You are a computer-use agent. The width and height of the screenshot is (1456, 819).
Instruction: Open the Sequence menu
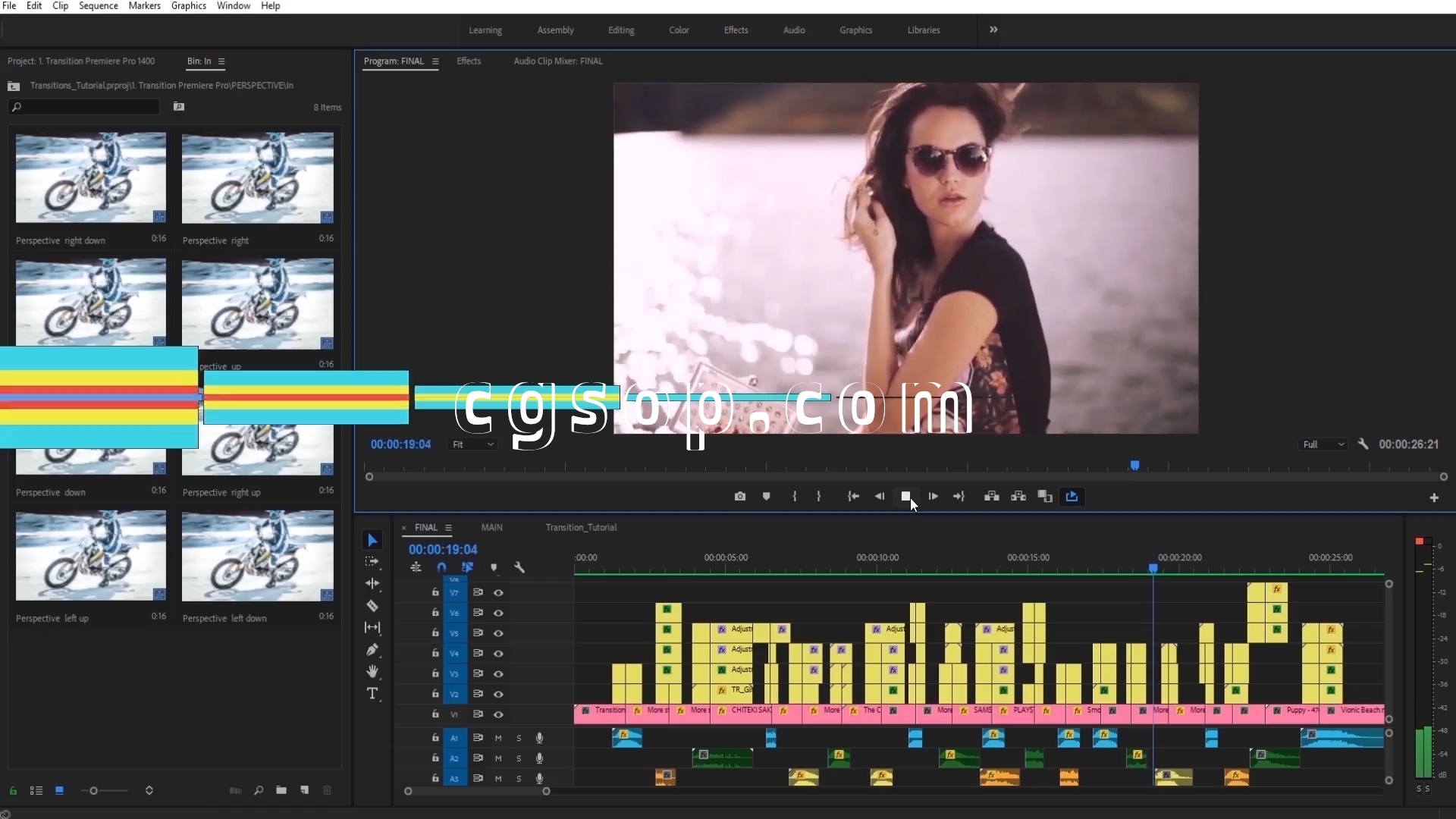click(x=99, y=6)
